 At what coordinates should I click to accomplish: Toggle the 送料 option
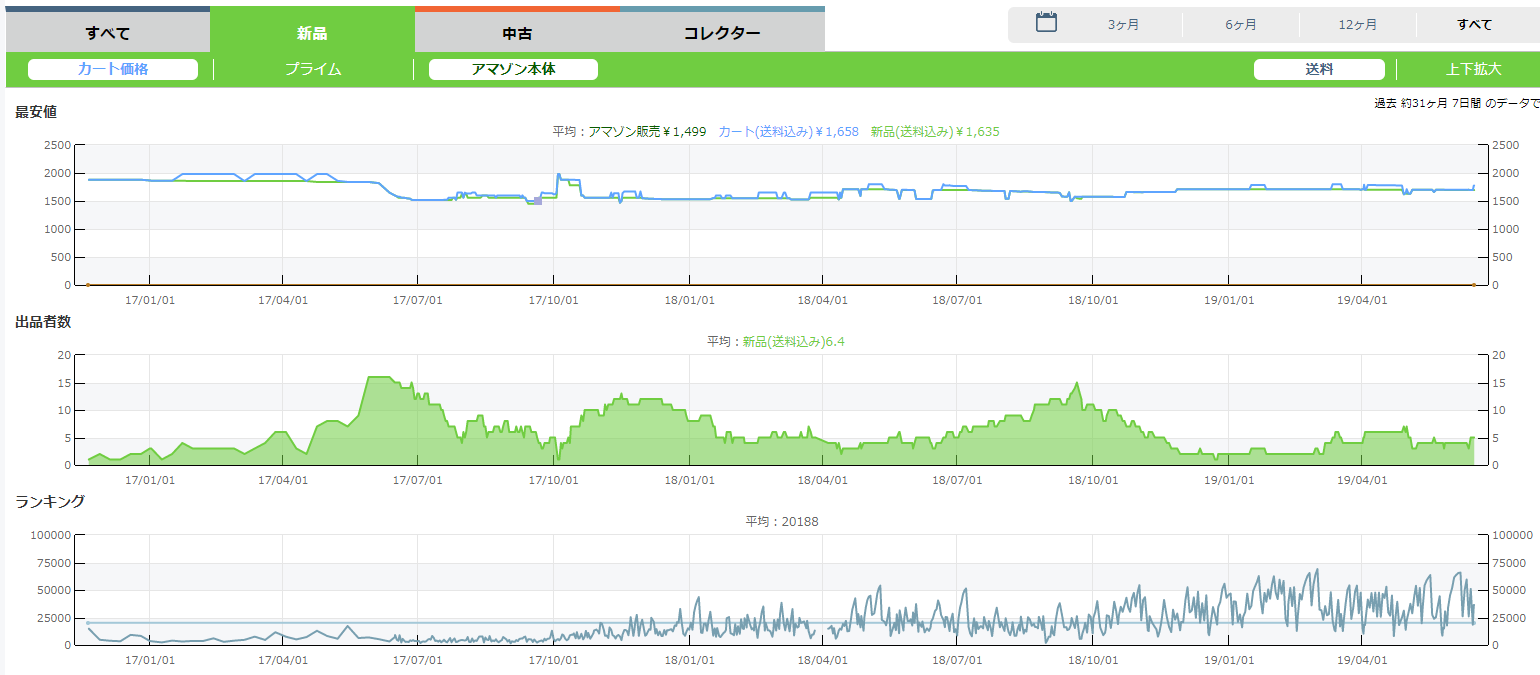[1319, 69]
